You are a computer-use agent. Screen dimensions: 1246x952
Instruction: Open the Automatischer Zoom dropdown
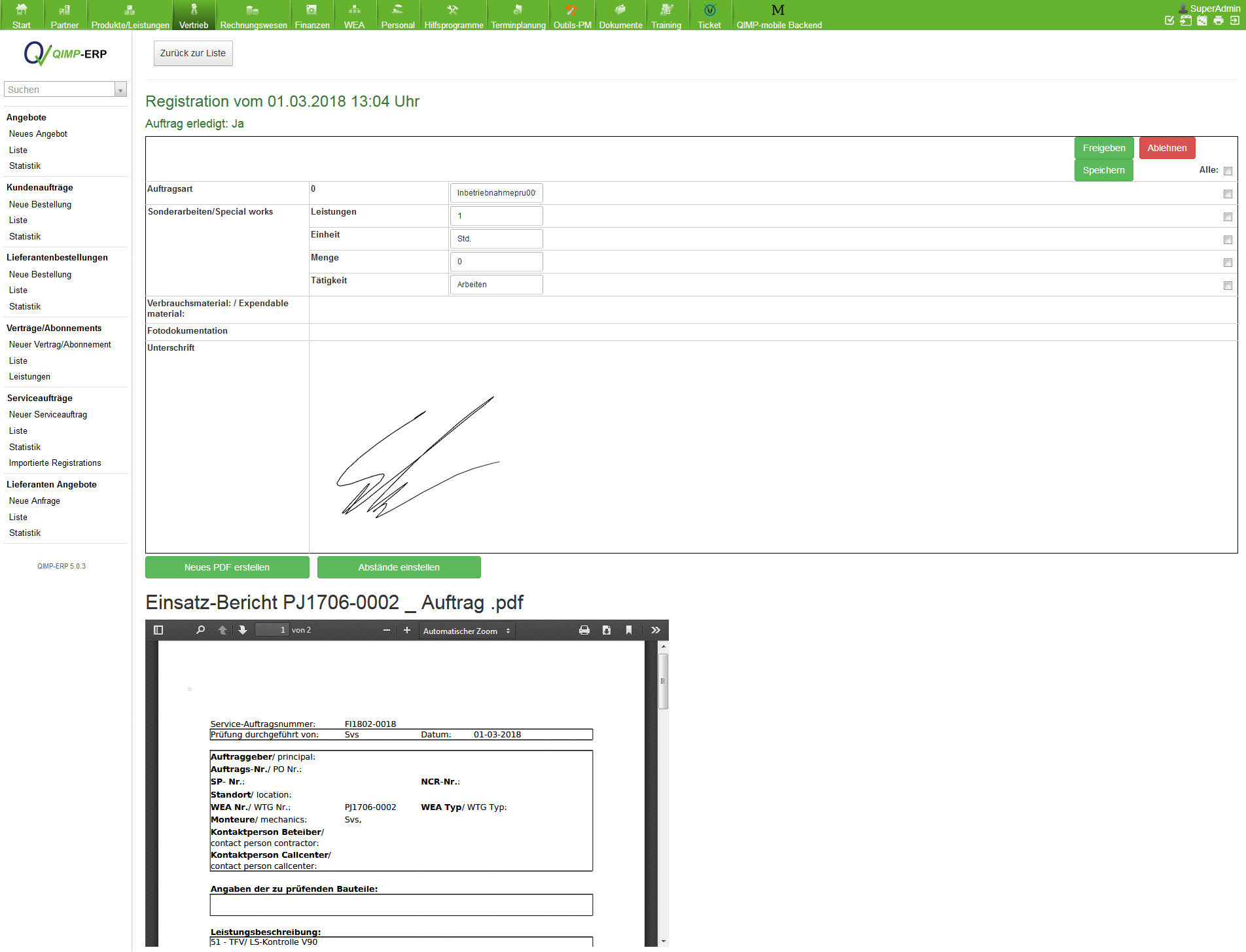coord(467,631)
